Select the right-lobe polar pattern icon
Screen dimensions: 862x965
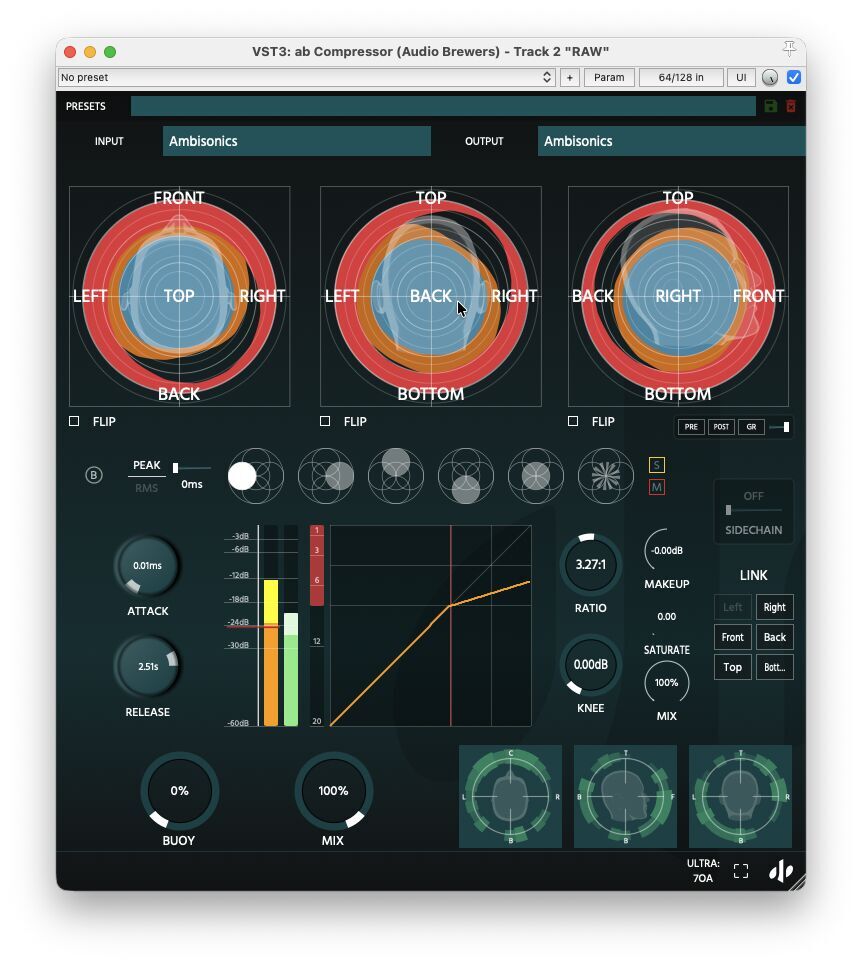click(326, 476)
